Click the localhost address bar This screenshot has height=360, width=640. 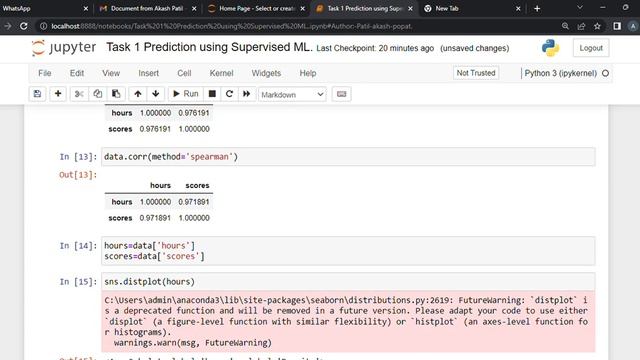232,26
